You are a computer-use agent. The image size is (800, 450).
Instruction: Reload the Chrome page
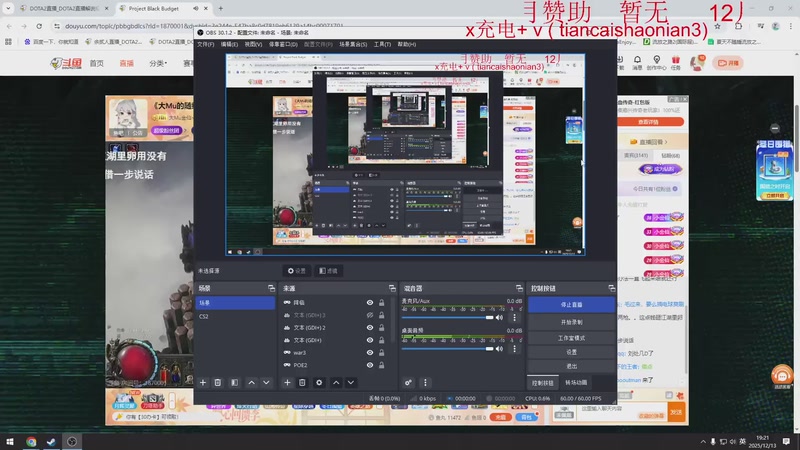[39, 26]
